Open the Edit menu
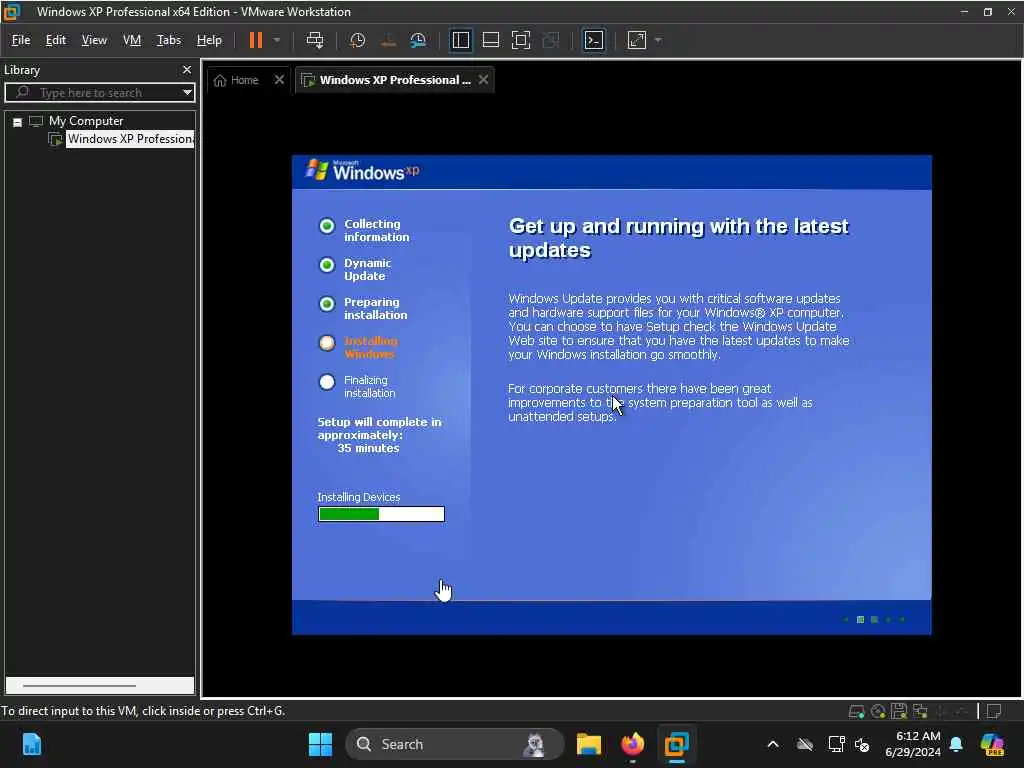This screenshot has height=768, width=1024. (x=56, y=40)
